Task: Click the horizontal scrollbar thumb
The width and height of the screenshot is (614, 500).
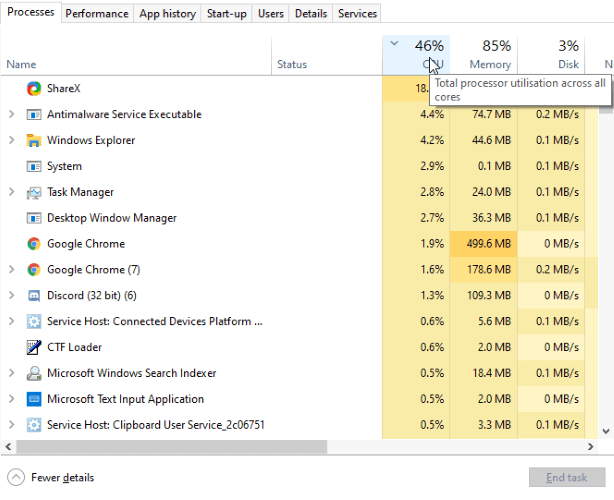Action: pyautogui.click(x=172, y=446)
